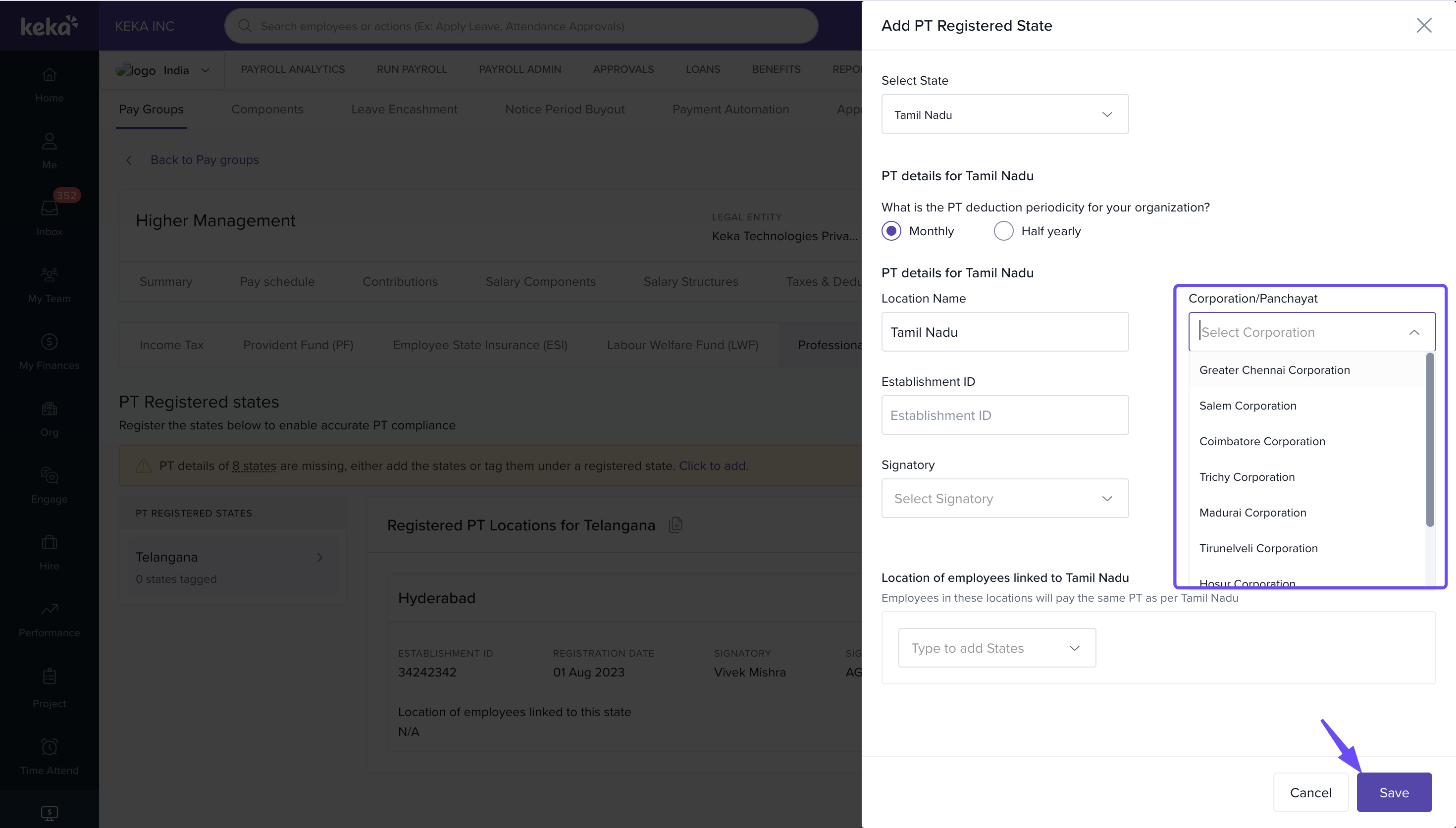Click the search magnifier icon in the top bar
Viewport: 1456px width, 828px height.
click(245, 26)
